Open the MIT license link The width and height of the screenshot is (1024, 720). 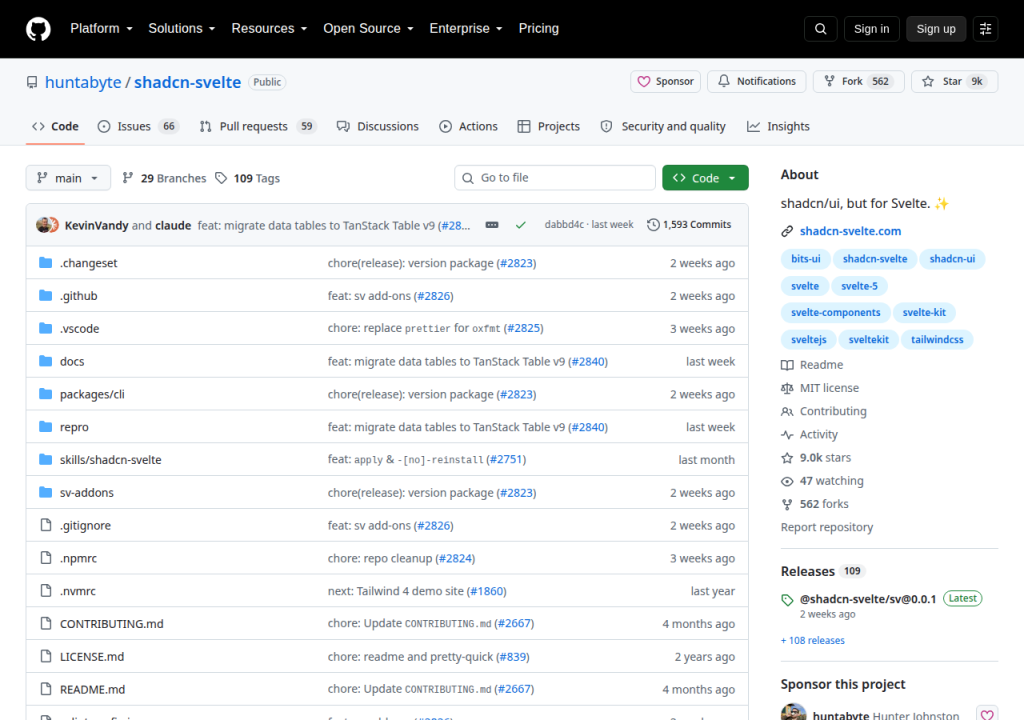click(820, 388)
